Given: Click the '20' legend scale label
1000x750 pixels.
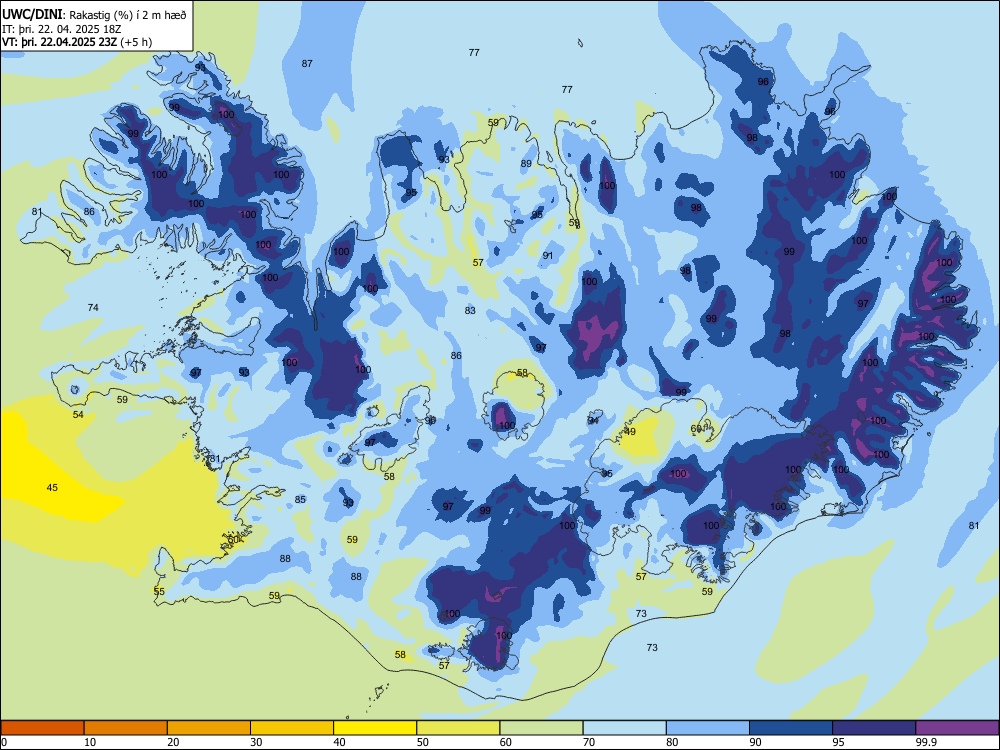Looking at the screenshot, I should pos(173,742).
